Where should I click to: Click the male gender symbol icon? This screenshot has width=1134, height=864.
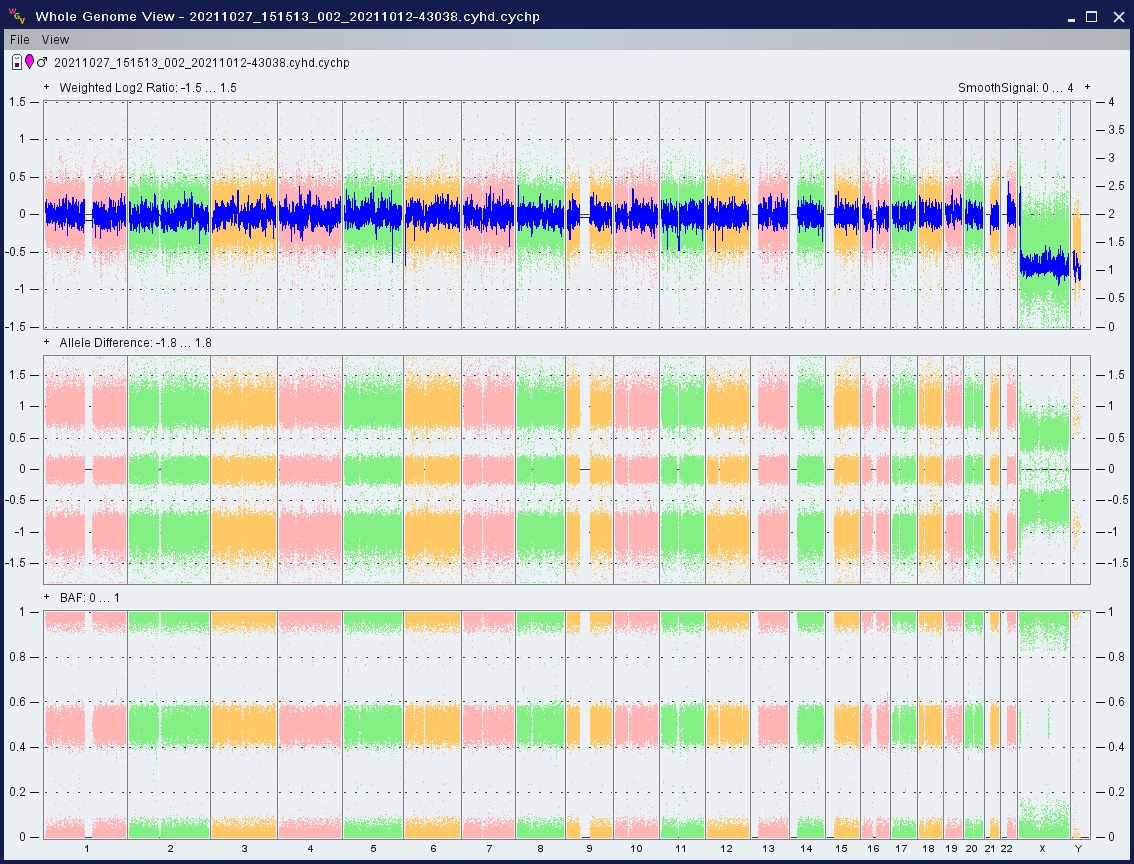42,62
